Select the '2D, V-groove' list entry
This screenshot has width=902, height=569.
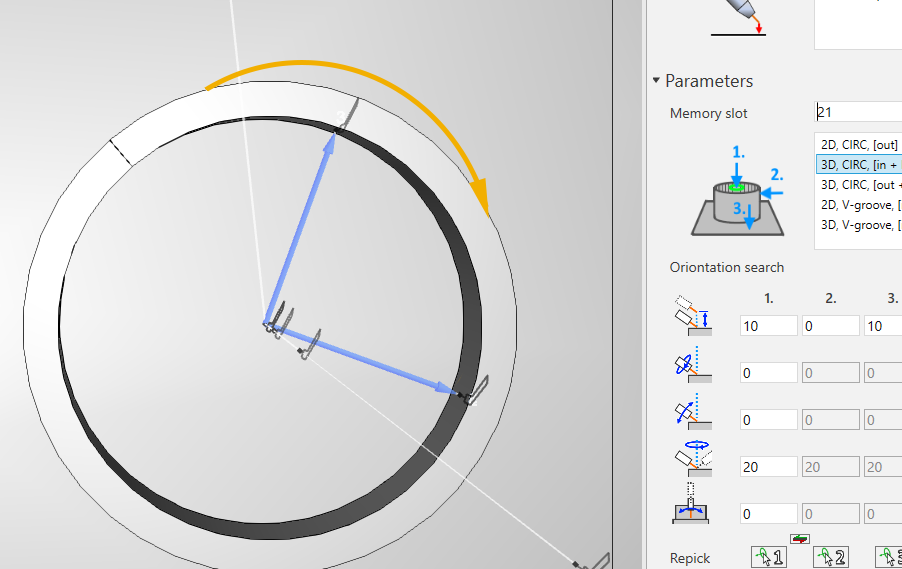[x=859, y=205]
